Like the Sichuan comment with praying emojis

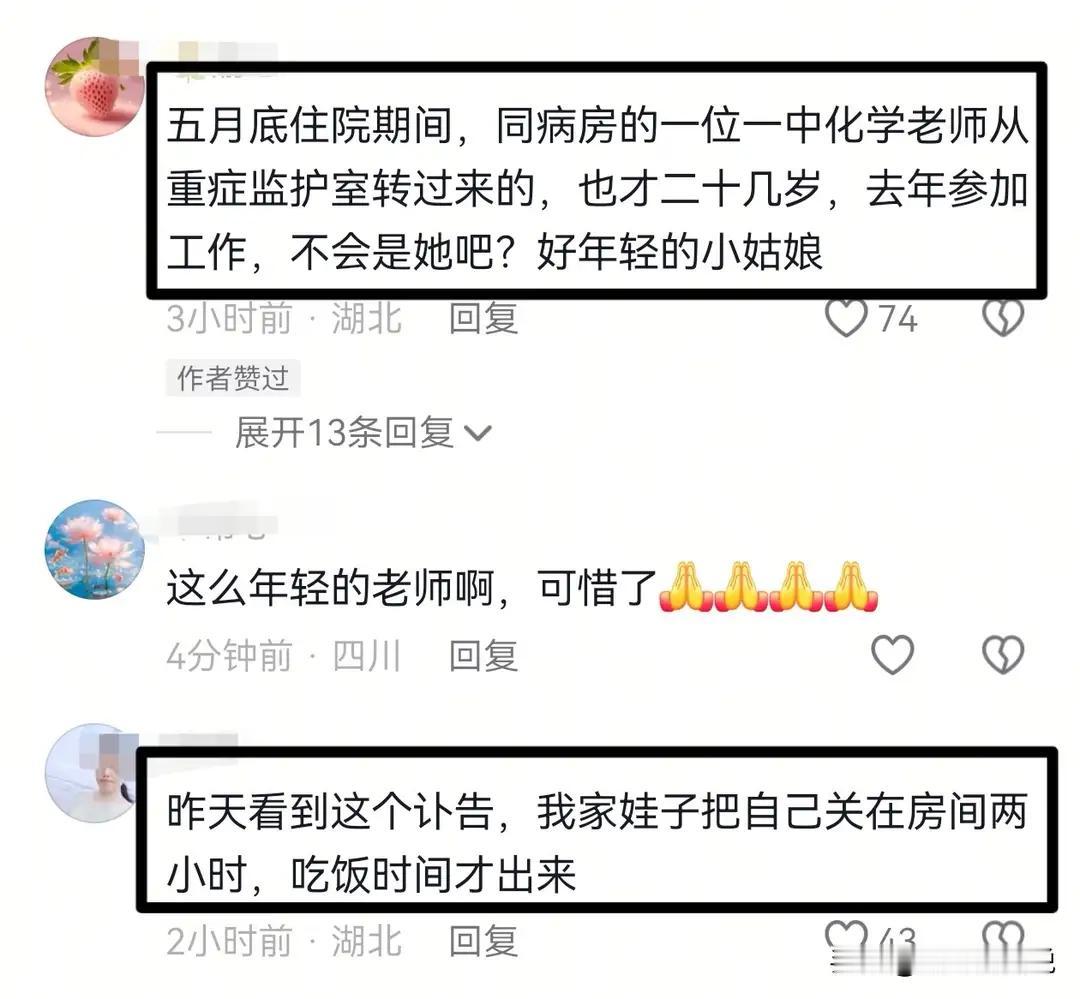[893, 654]
